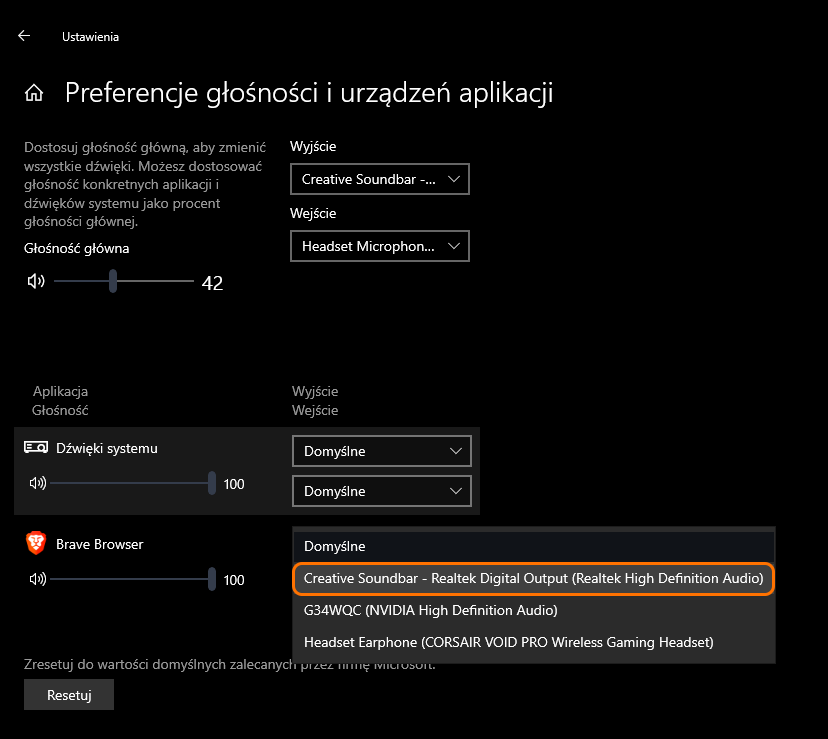The width and height of the screenshot is (828, 739).
Task: Open Settings home via house icon
Action: (x=34, y=93)
